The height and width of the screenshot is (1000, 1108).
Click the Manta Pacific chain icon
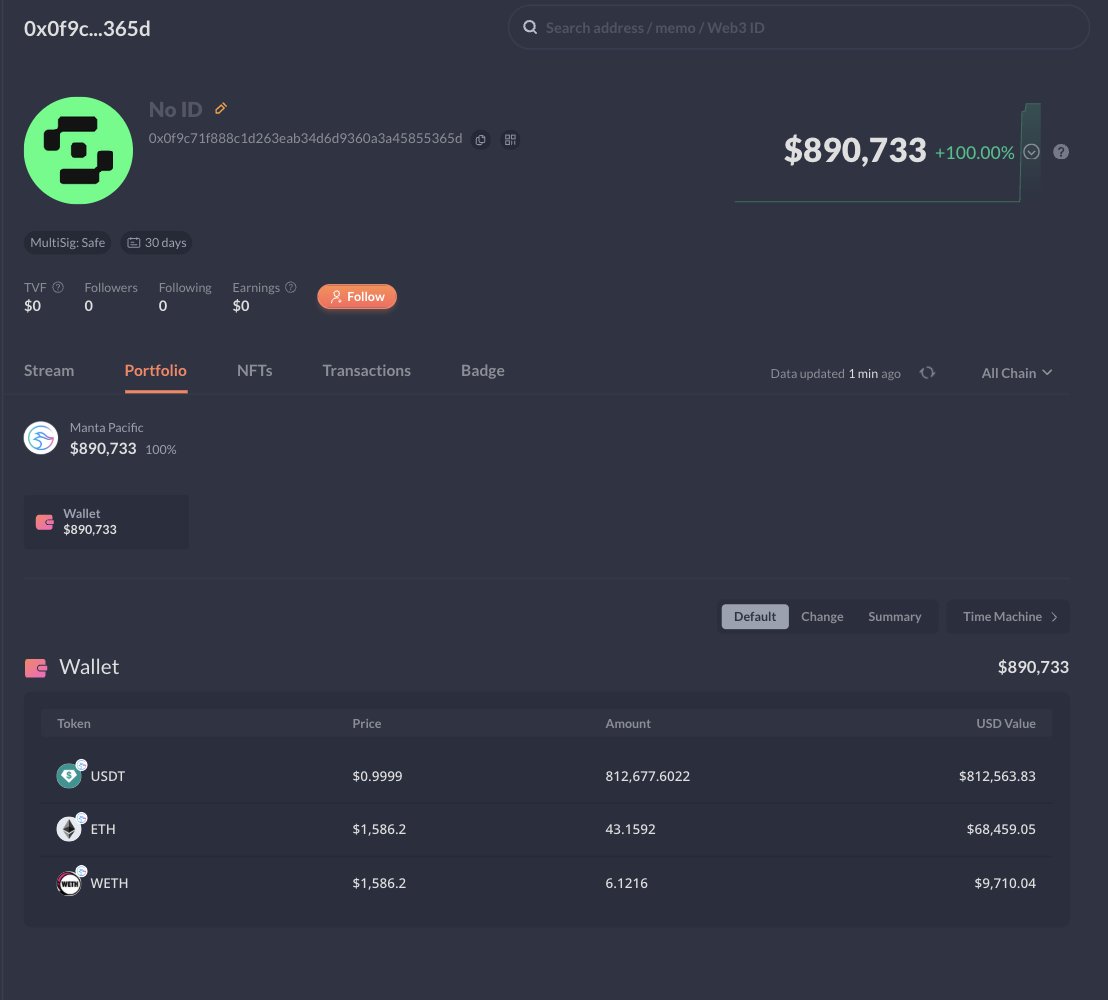click(x=41, y=438)
